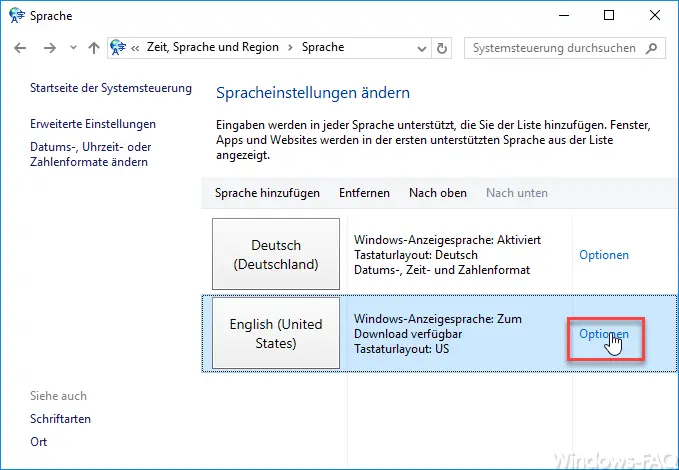Click the address bar language globe icon
Screen dimensions: 679x470
pyautogui.click(x=118, y=47)
